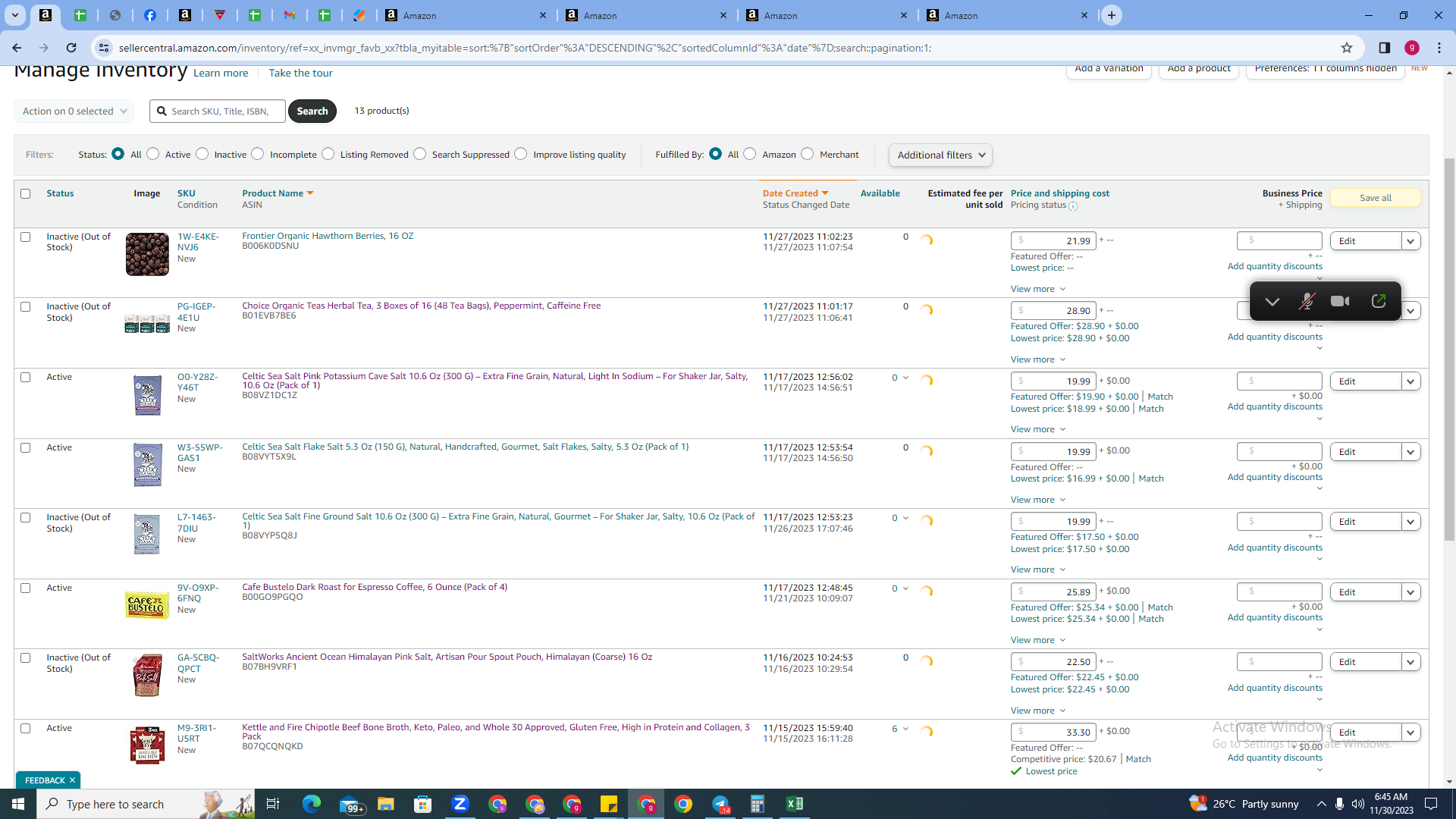1456x819 pixels.
Task: Click the site information icon in address bar
Action: click(104, 48)
